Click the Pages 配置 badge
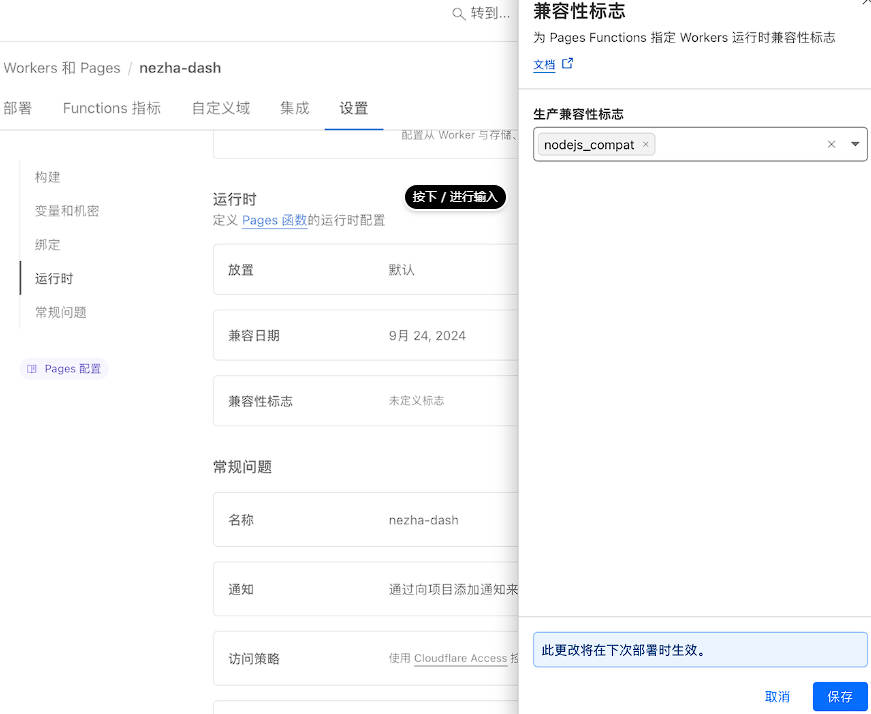 point(64,369)
